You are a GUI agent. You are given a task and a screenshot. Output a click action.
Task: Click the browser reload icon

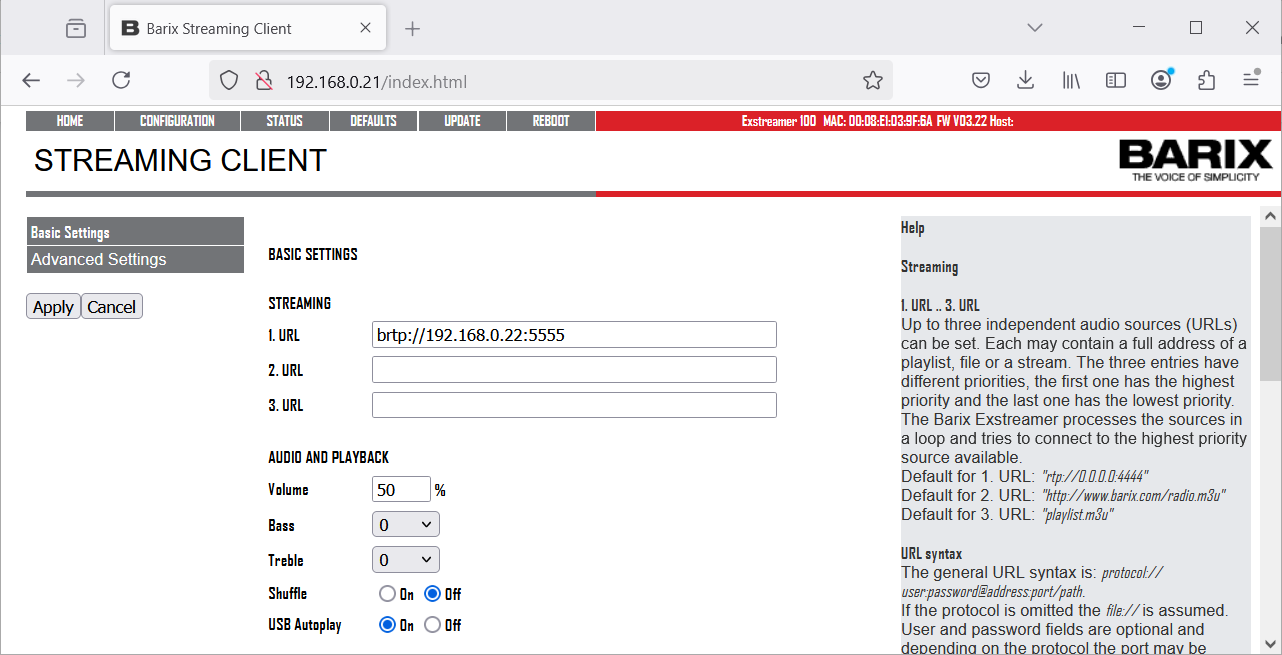point(121,81)
